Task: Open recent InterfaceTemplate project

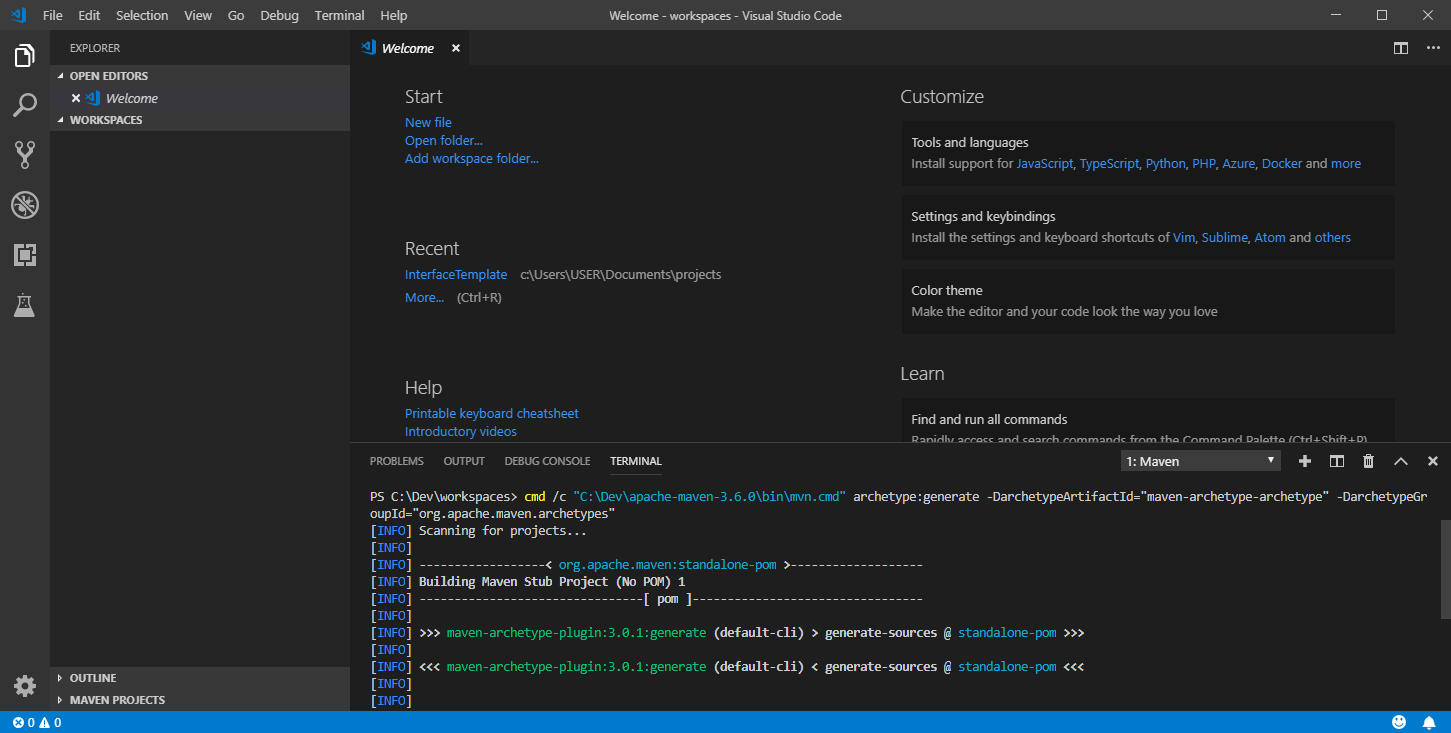Action: 456,274
